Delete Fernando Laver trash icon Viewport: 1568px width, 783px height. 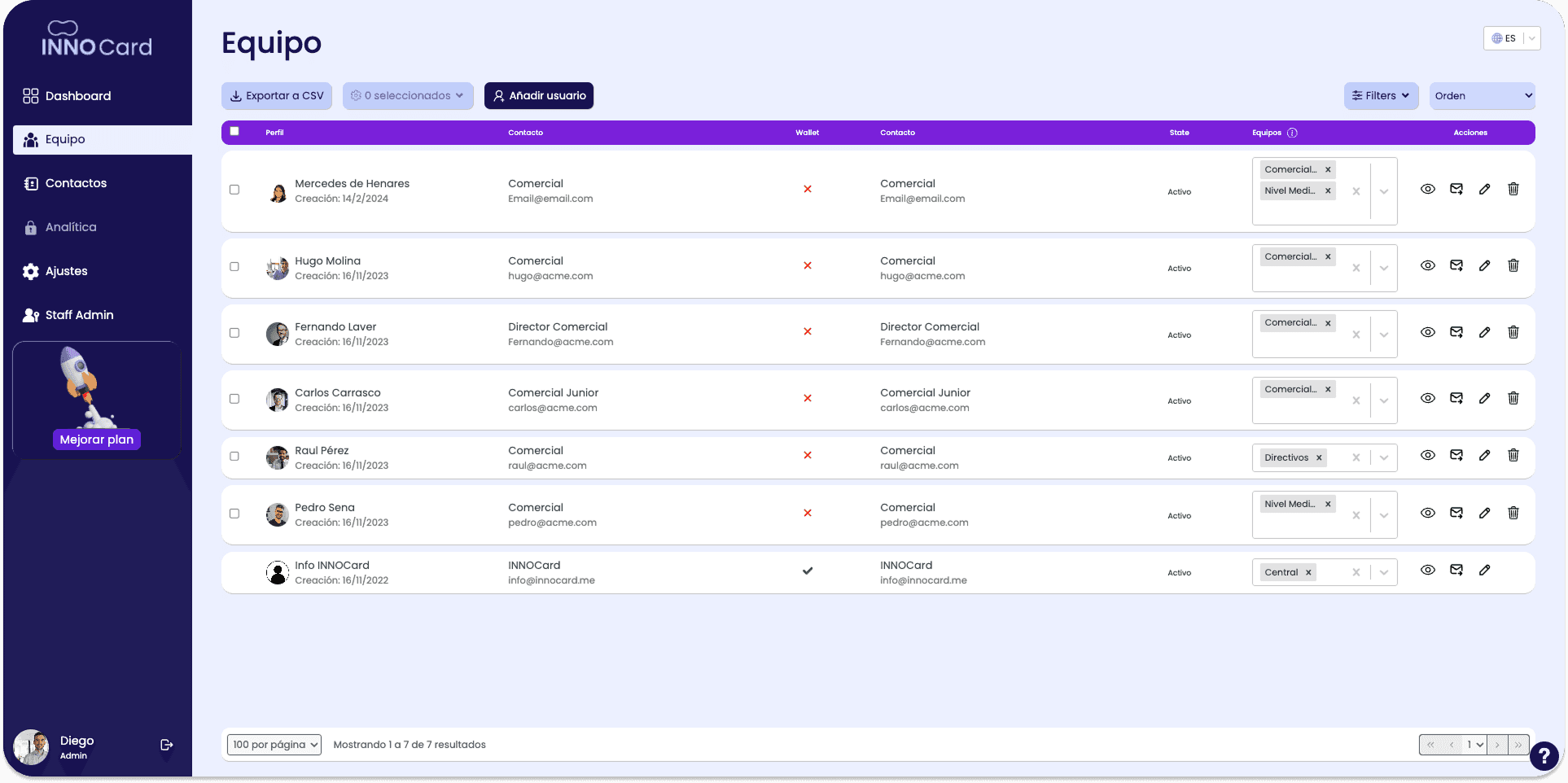[x=1513, y=332]
